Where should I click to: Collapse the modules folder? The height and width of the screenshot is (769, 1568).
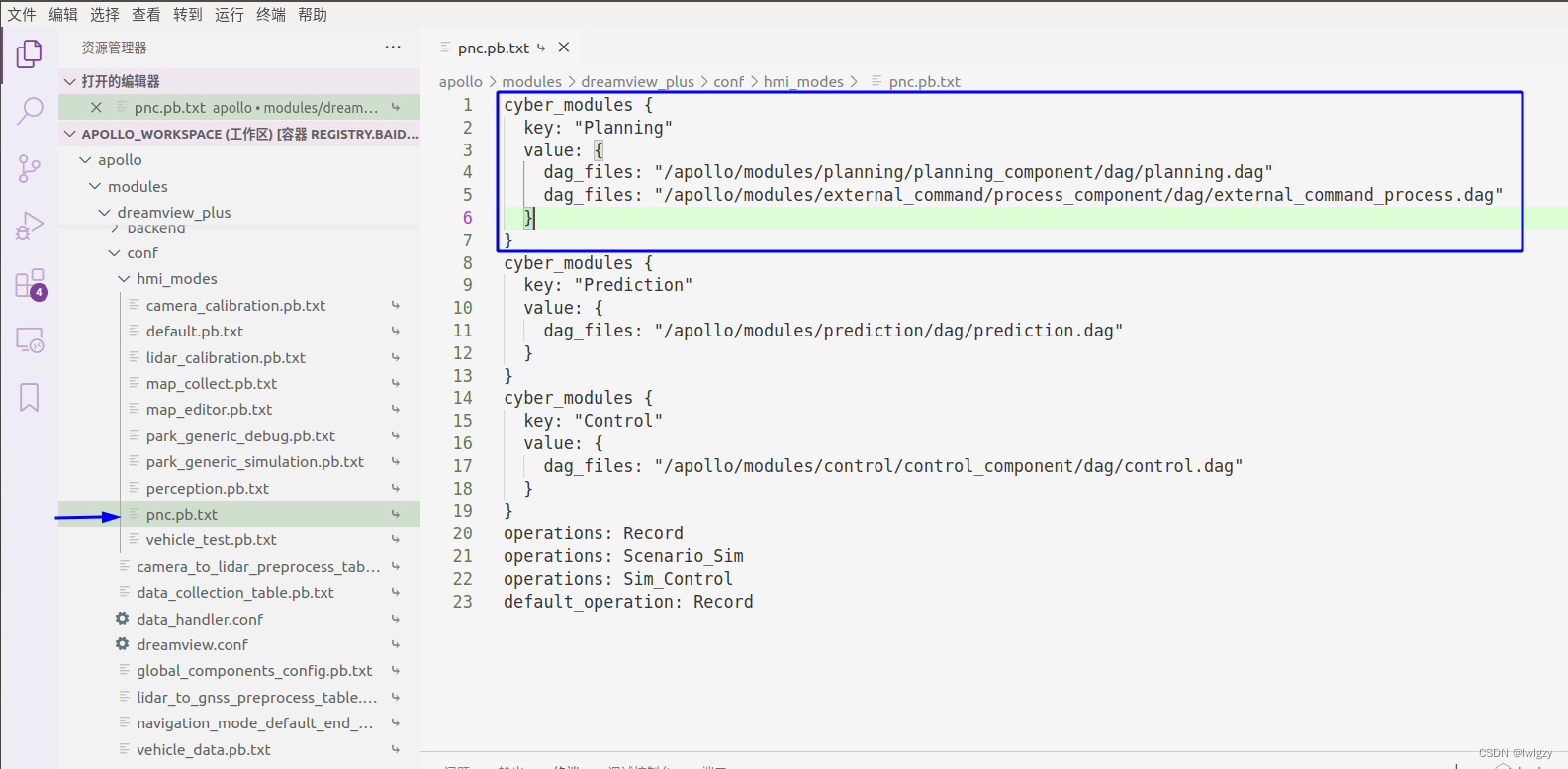[x=95, y=186]
